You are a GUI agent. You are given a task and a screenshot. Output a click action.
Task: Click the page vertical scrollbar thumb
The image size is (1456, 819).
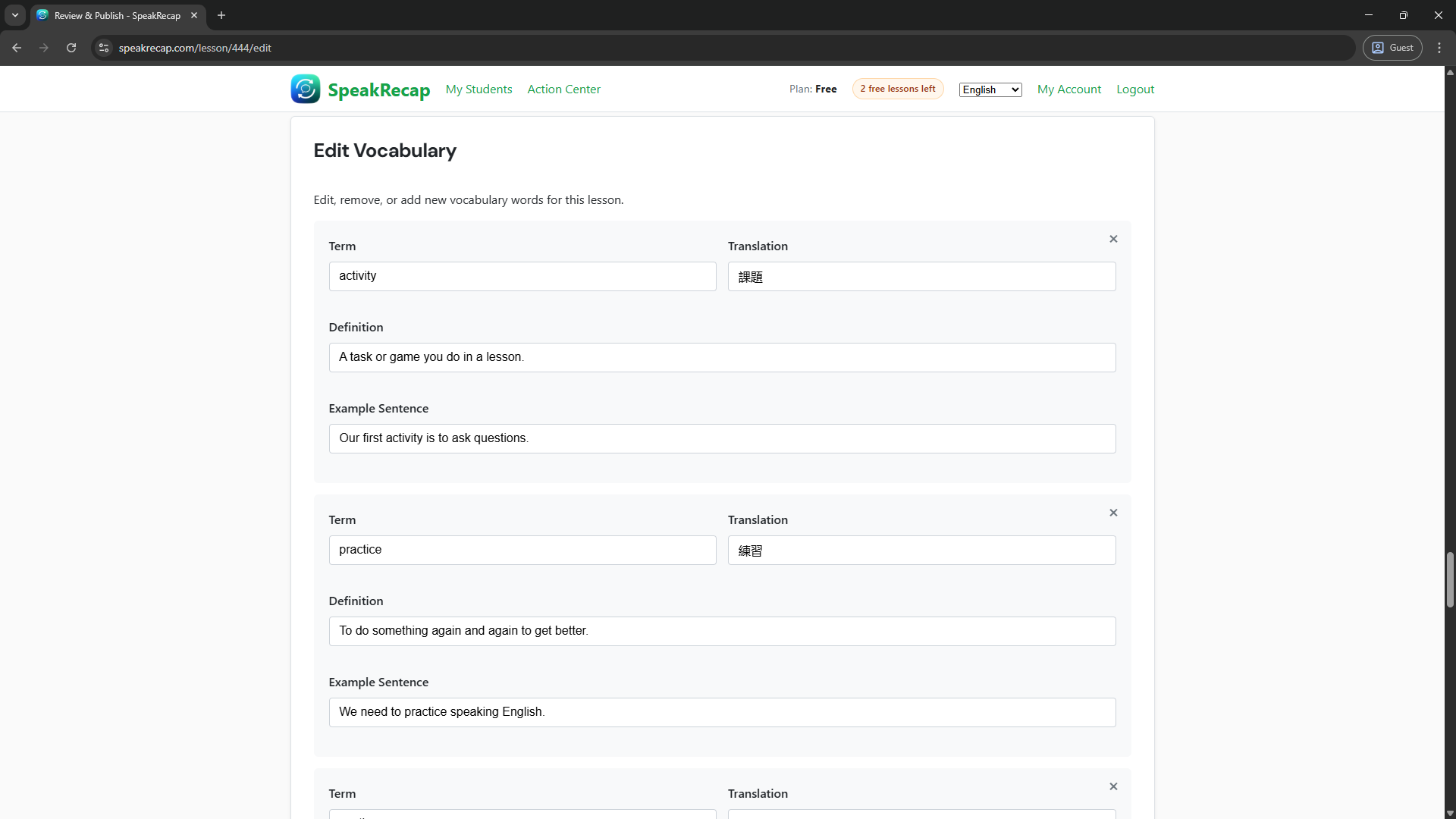(1450, 580)
